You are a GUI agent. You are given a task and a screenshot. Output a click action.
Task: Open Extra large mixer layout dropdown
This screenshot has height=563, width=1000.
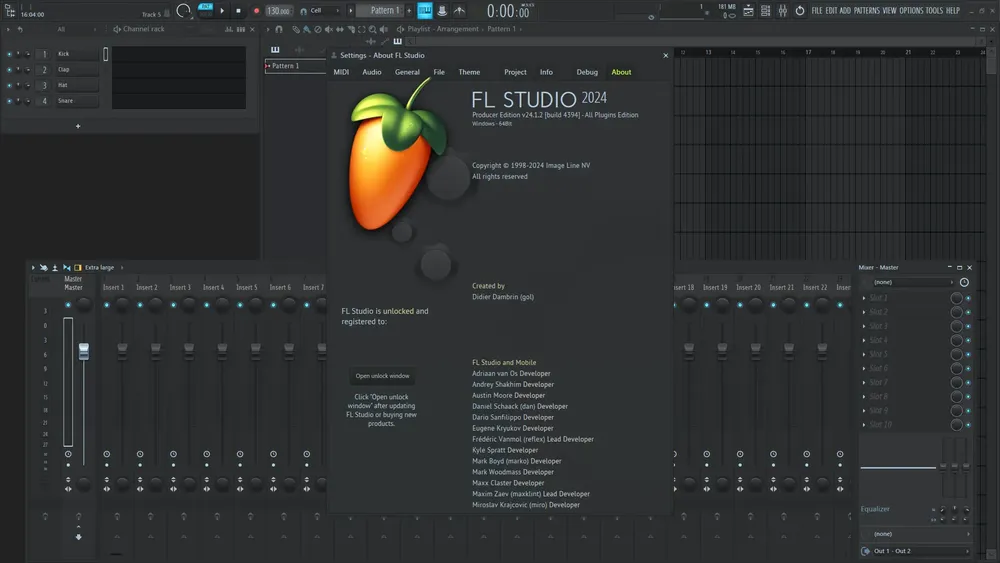pos(104,268)
